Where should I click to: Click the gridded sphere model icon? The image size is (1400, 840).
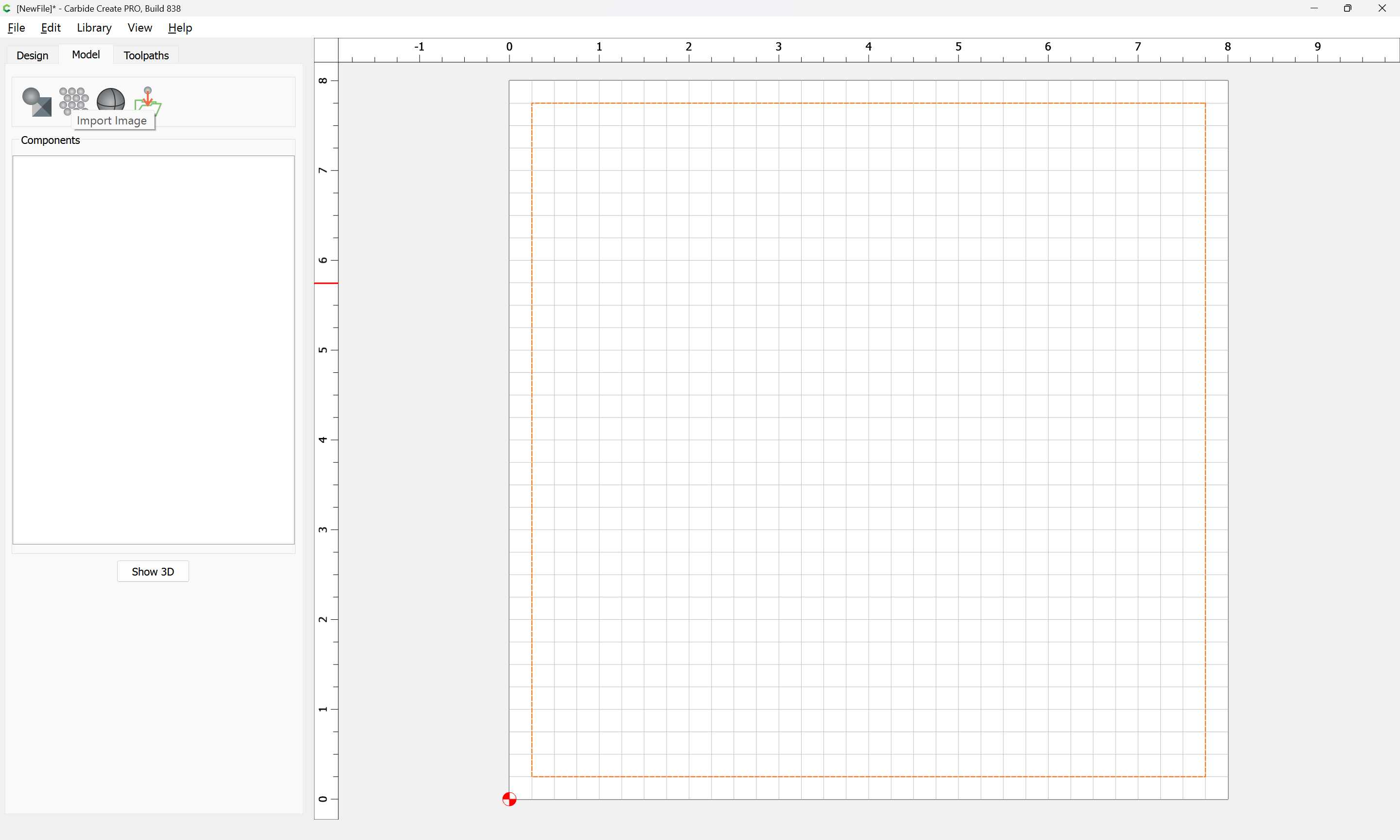click(110, 99)
